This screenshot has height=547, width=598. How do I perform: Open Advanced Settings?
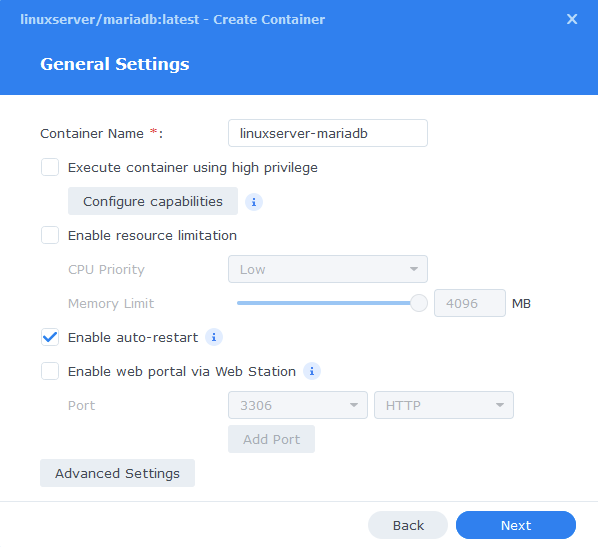(117, 473)
